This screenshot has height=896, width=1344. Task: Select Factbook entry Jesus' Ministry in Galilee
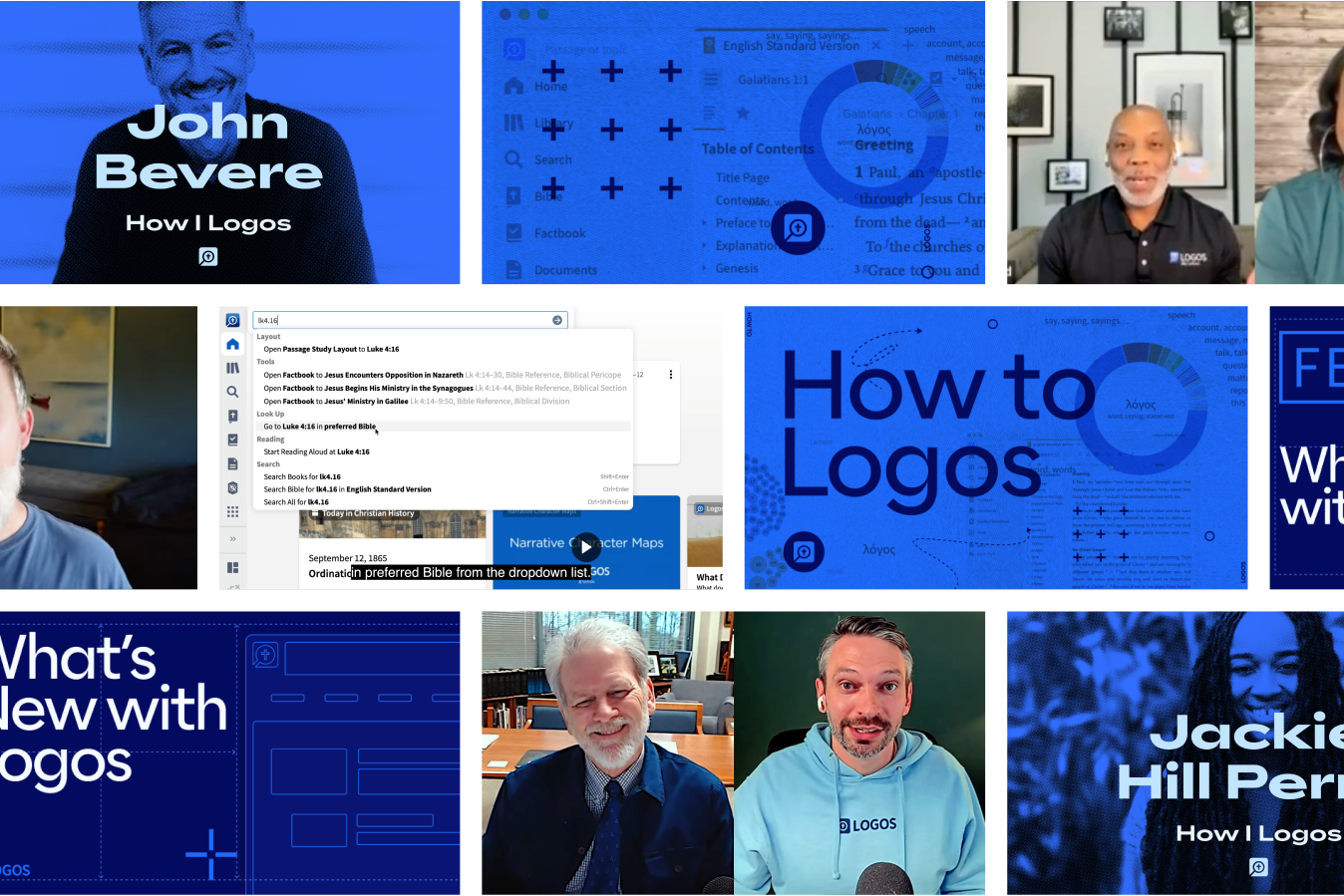(443, 401)
